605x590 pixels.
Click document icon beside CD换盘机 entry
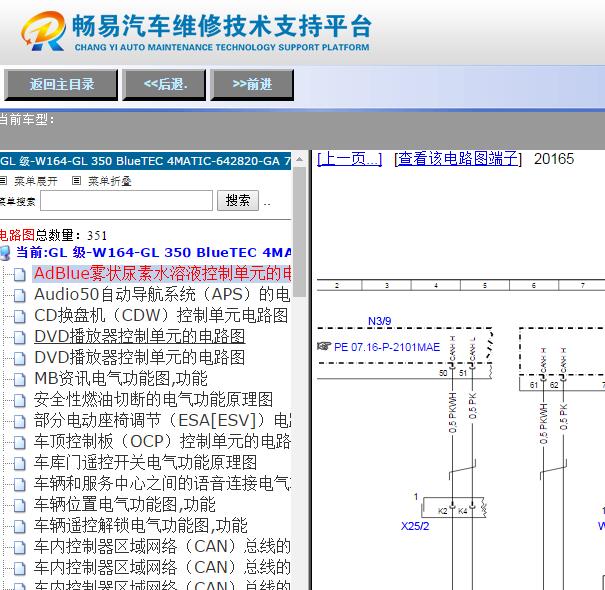pos(19,316)
